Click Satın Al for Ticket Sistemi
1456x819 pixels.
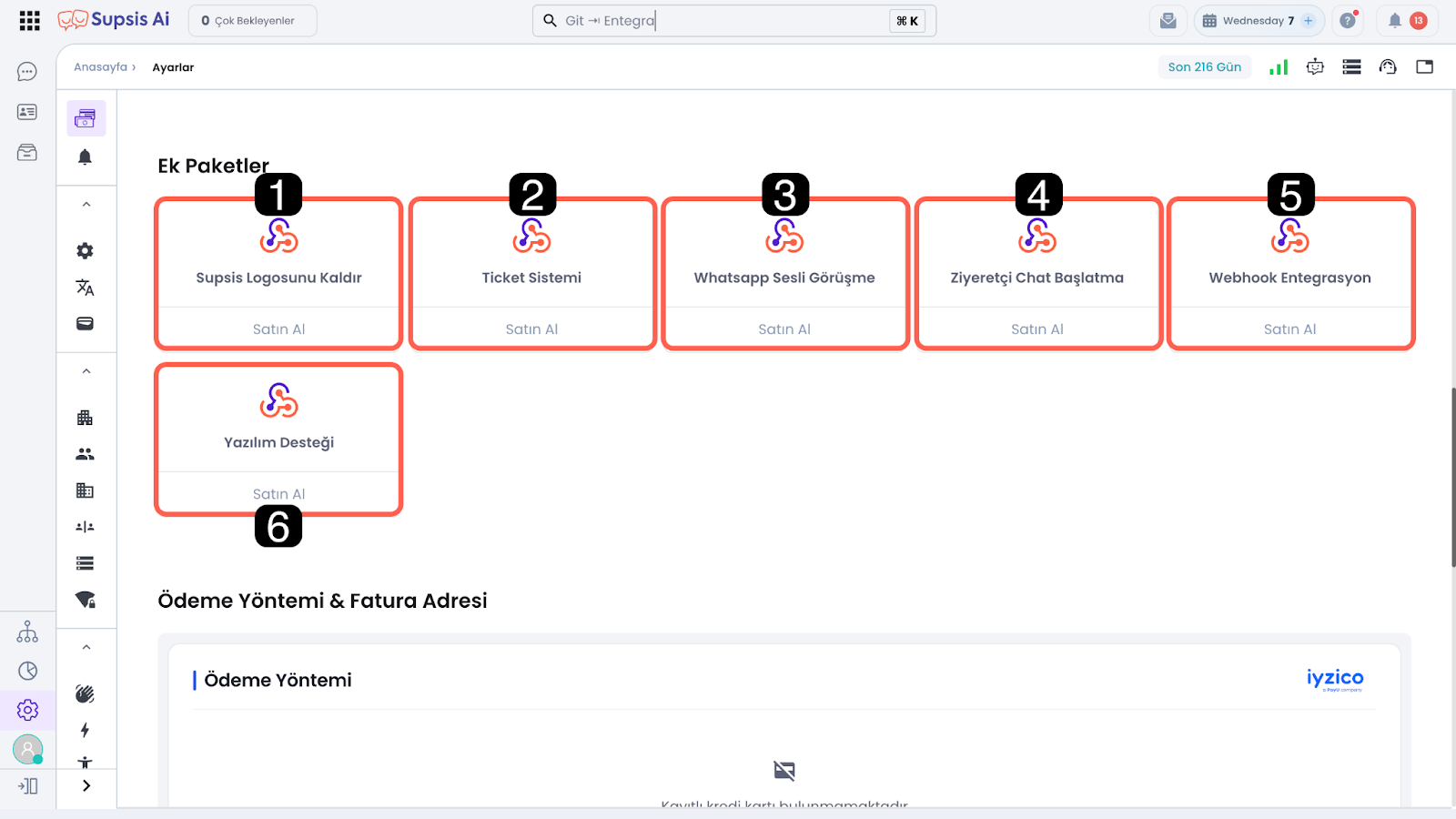531,329
